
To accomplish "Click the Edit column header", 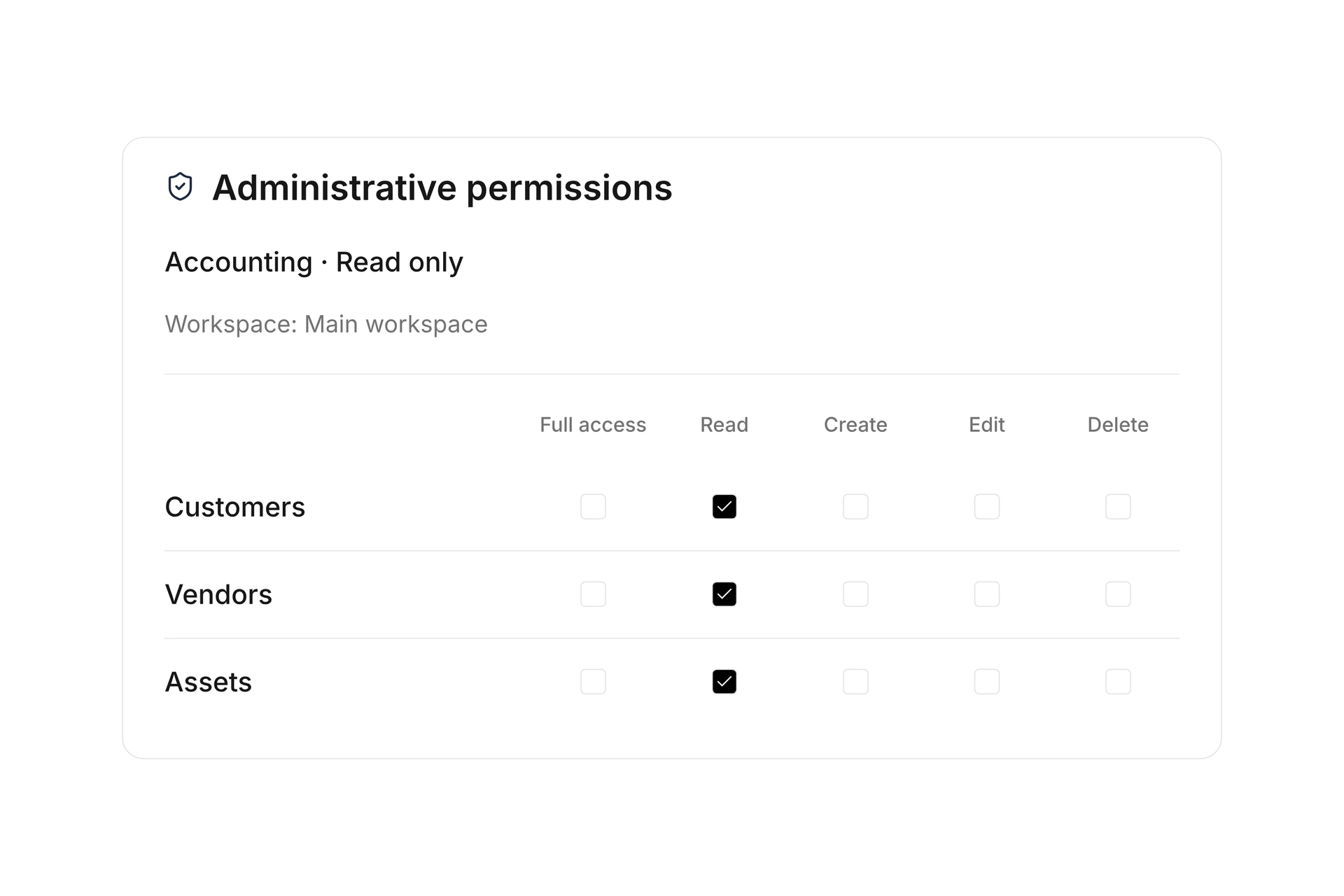I will pos(987,425).
